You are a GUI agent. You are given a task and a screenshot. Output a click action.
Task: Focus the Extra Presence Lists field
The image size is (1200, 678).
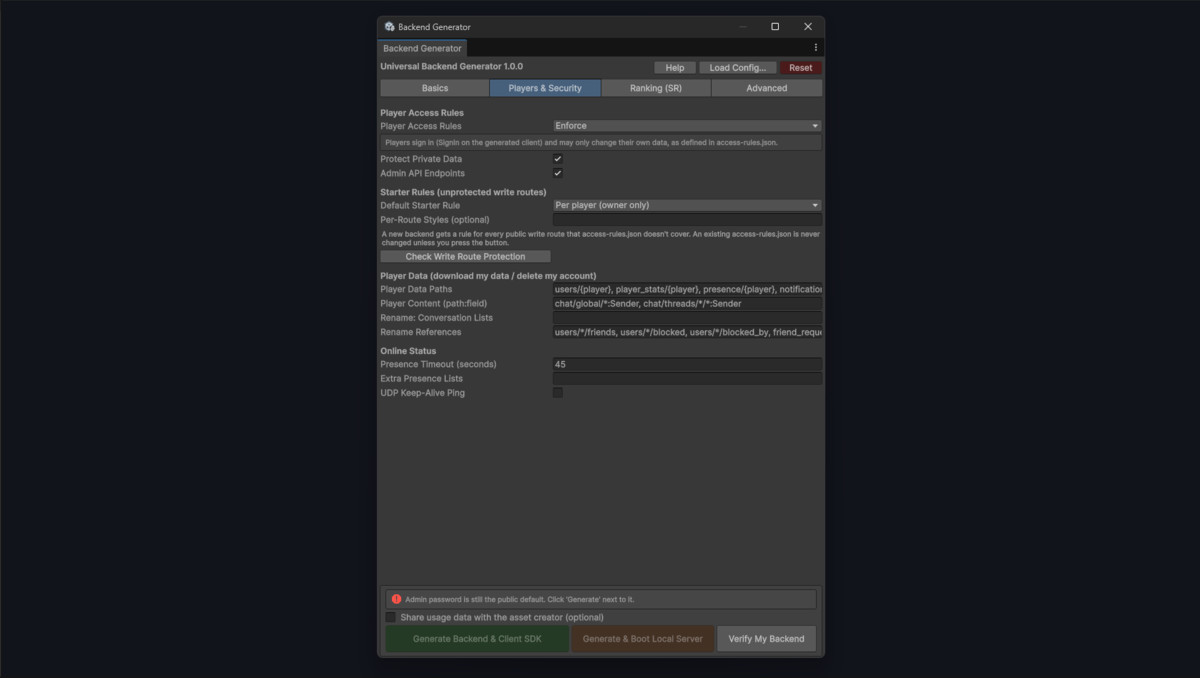[687, 379]
